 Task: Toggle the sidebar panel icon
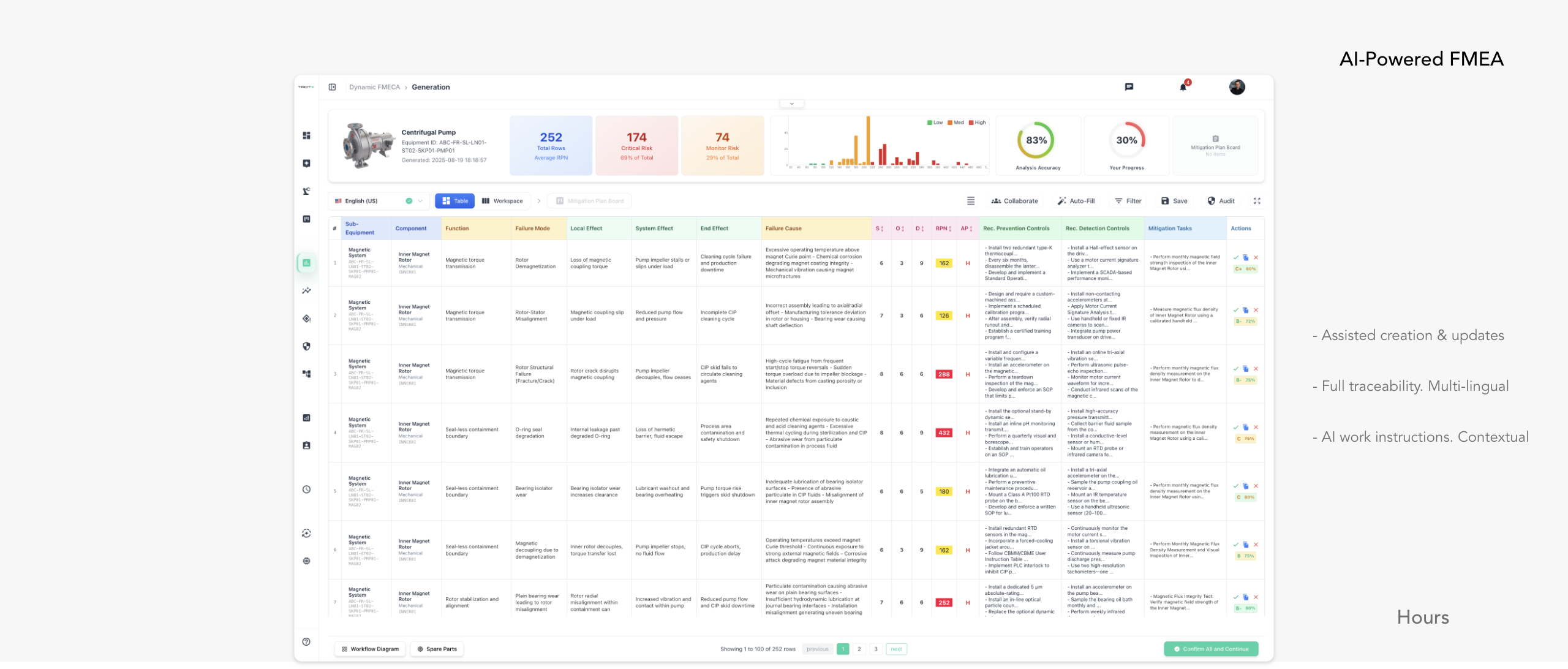point(332,87)
